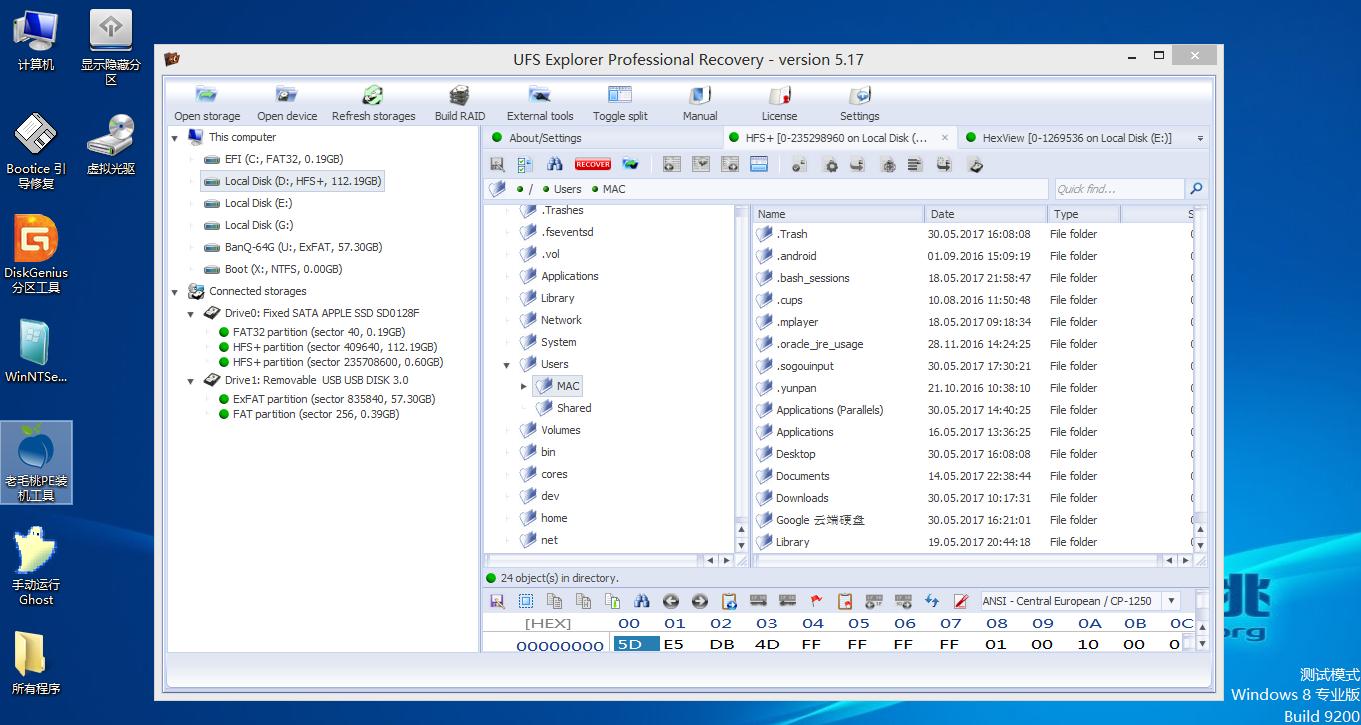
Task: Click the blue swap arrows icon in hex toolbar
Action: coord(932,601)
